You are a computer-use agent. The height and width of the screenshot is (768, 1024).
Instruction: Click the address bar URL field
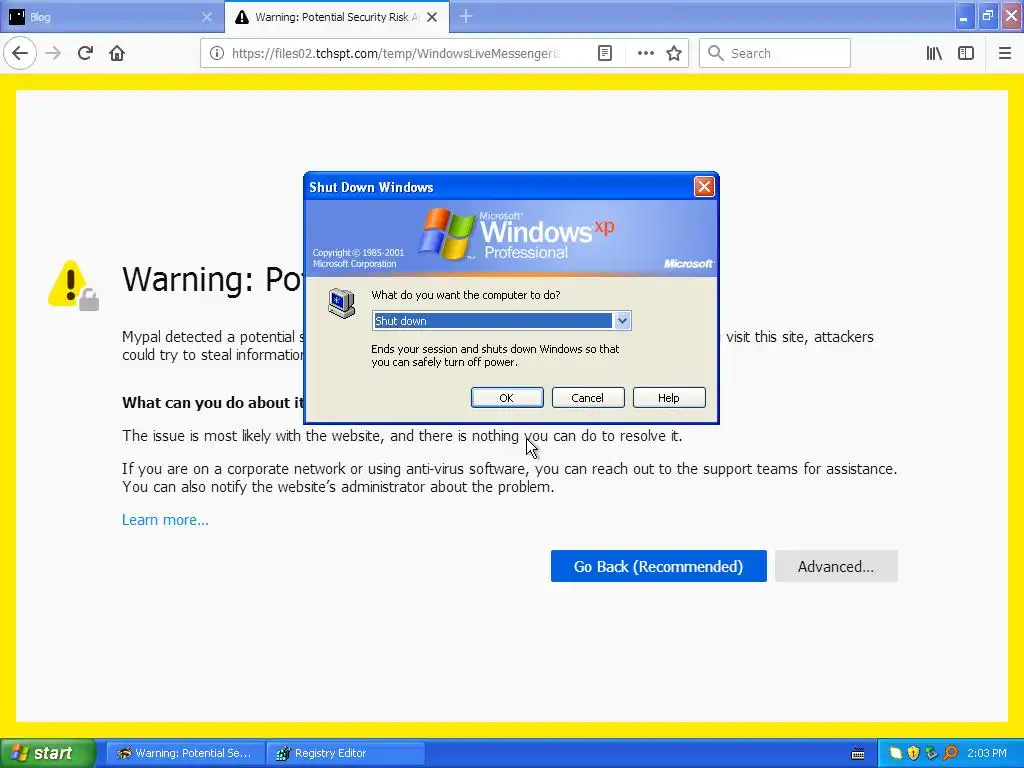[x=395, y=53]
